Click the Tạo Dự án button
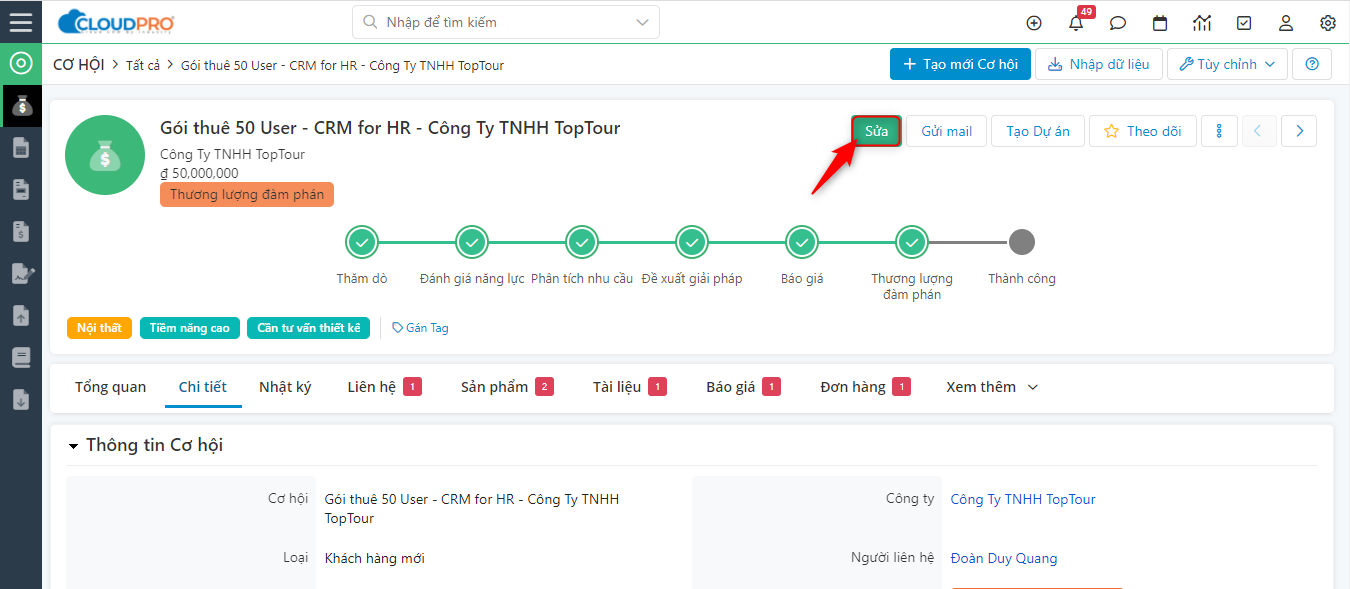This screenshot has width=1350, height=589. 1038,131
